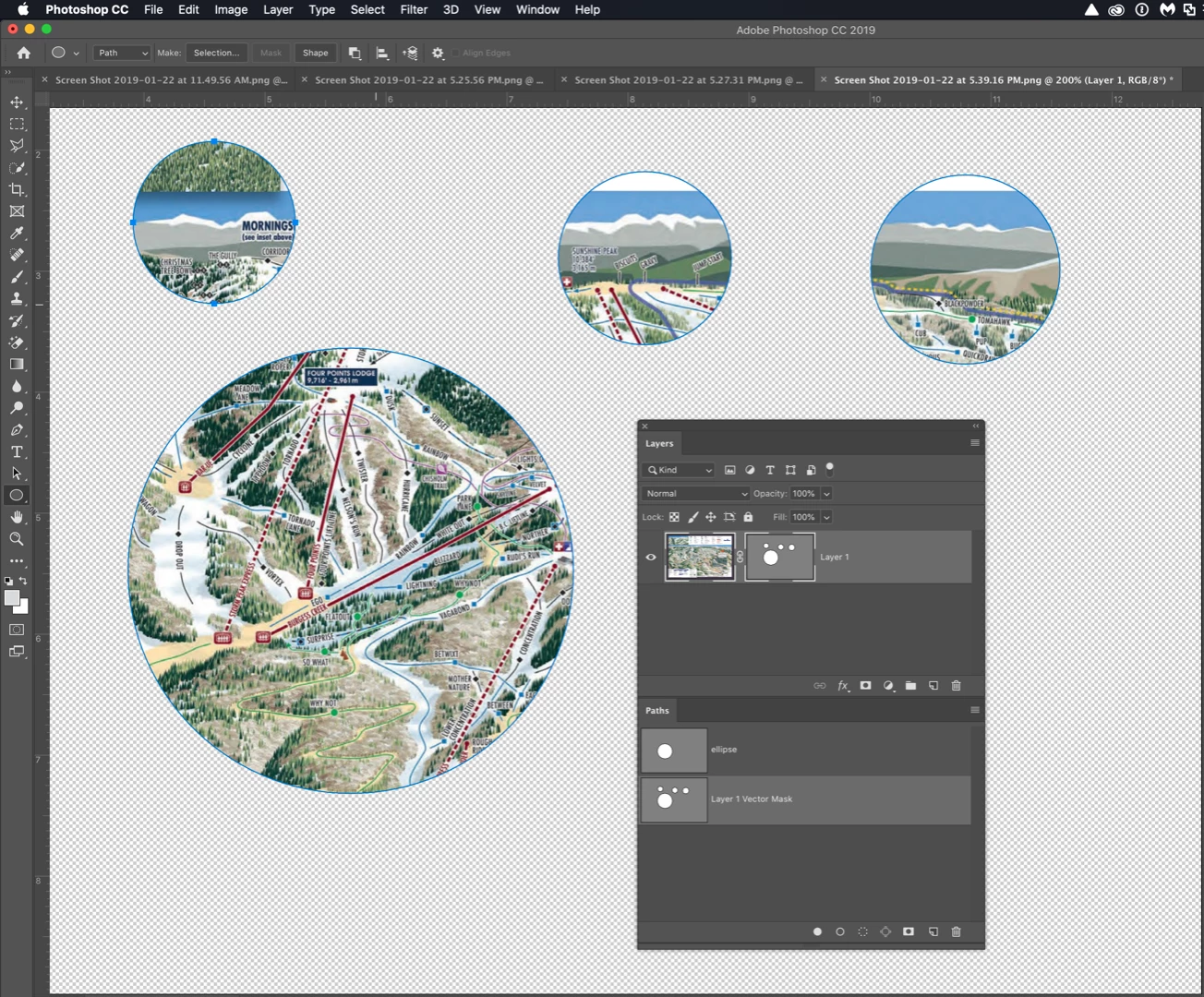Screen dimensions: 1204x997
Task: Select the Pen tool
Action: click(x=17, y=430)
